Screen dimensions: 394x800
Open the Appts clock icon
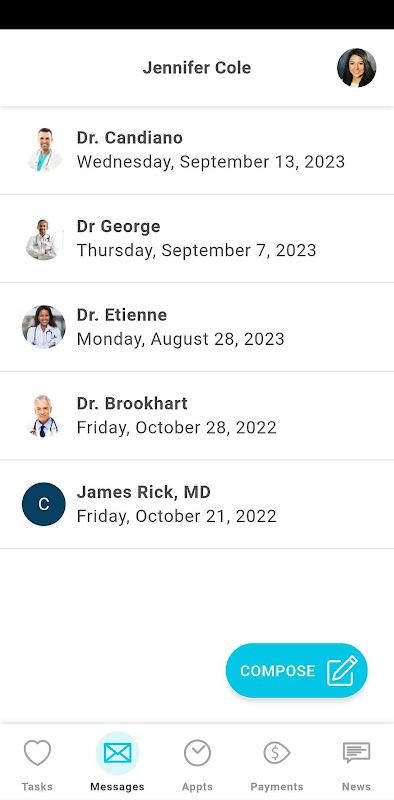coord(197,753)
